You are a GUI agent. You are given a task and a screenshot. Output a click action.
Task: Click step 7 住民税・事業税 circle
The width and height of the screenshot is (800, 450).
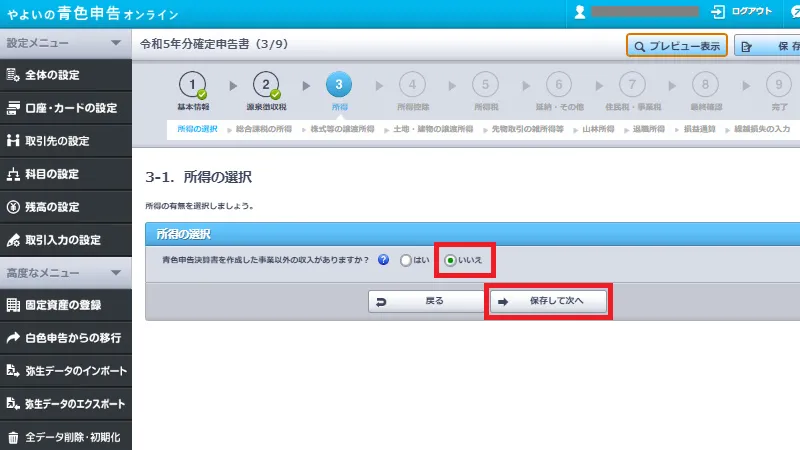[x=632, y=85]
